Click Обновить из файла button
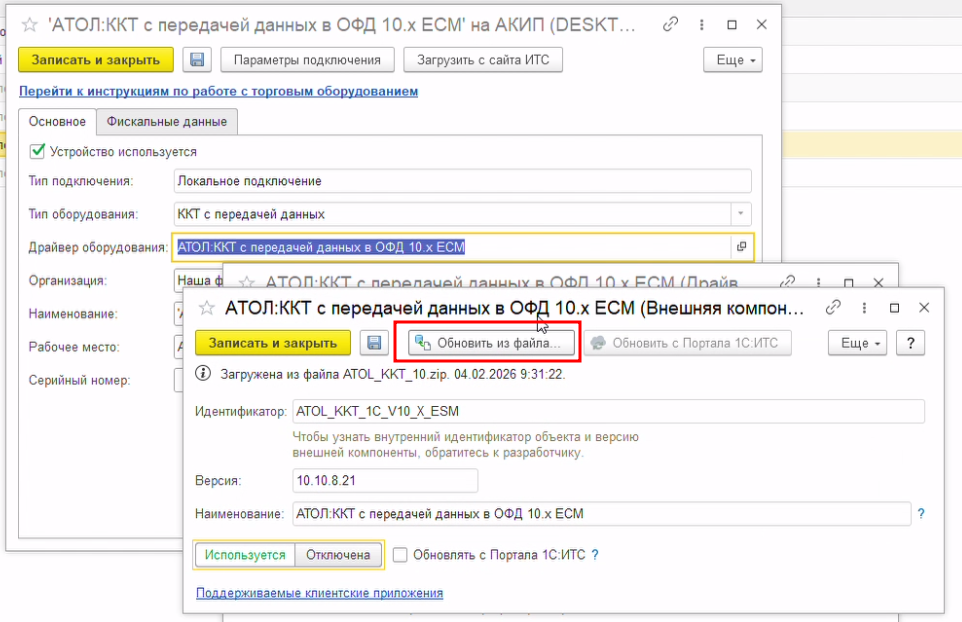 pyautogui.click(x=491, y=343)
